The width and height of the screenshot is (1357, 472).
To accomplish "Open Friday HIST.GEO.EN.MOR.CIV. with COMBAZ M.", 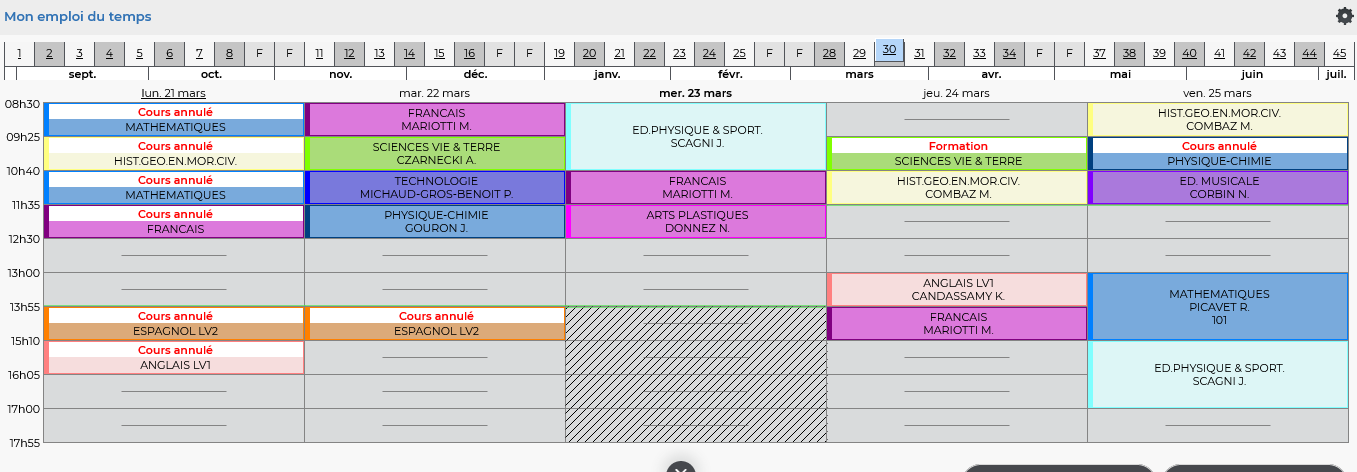I will pyautogui.click(x=1218, y=119).
